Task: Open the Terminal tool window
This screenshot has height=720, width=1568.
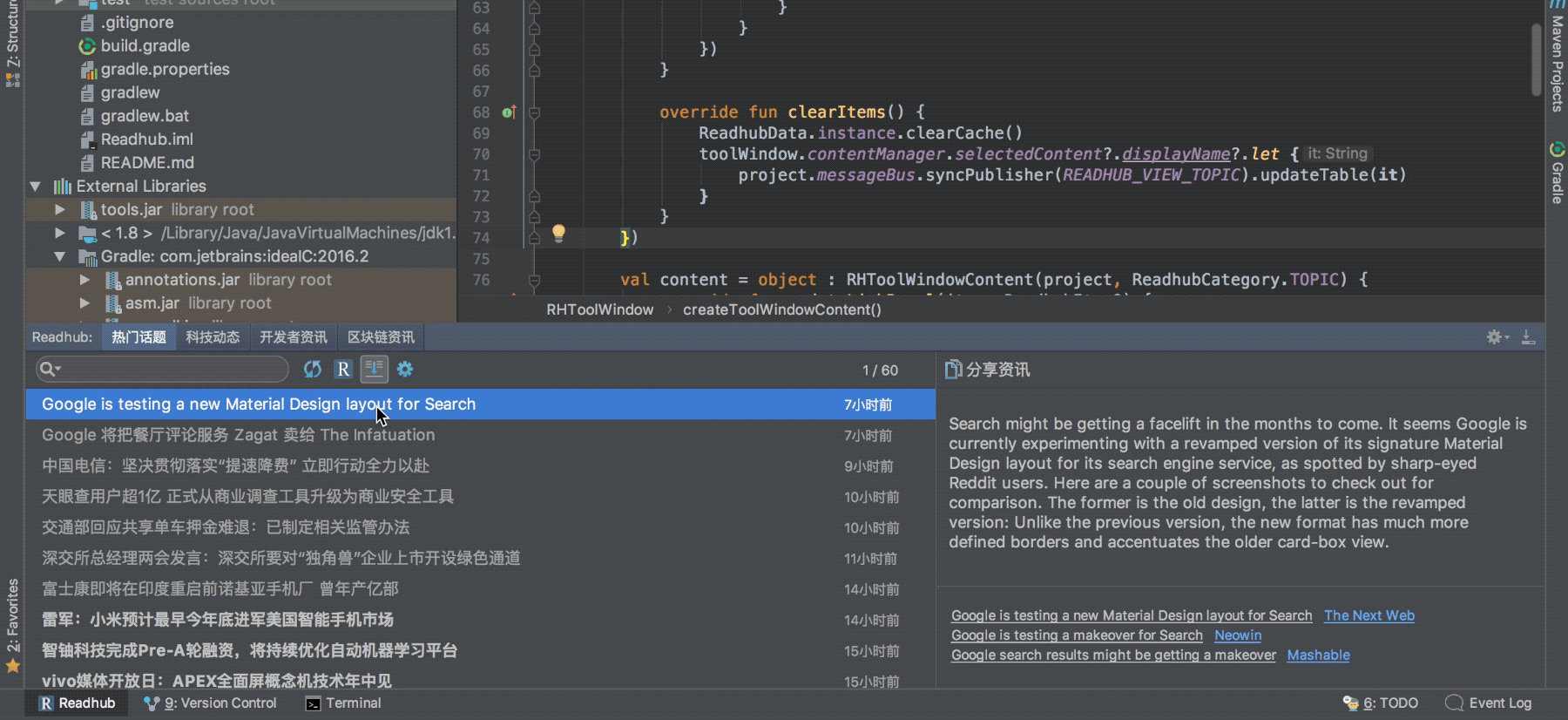Action: [343, 703]
